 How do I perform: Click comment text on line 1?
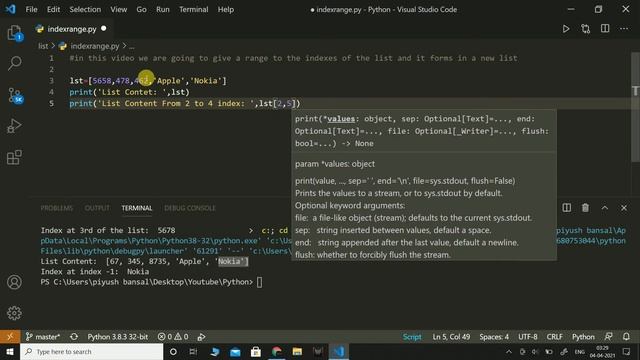[293, 58]
